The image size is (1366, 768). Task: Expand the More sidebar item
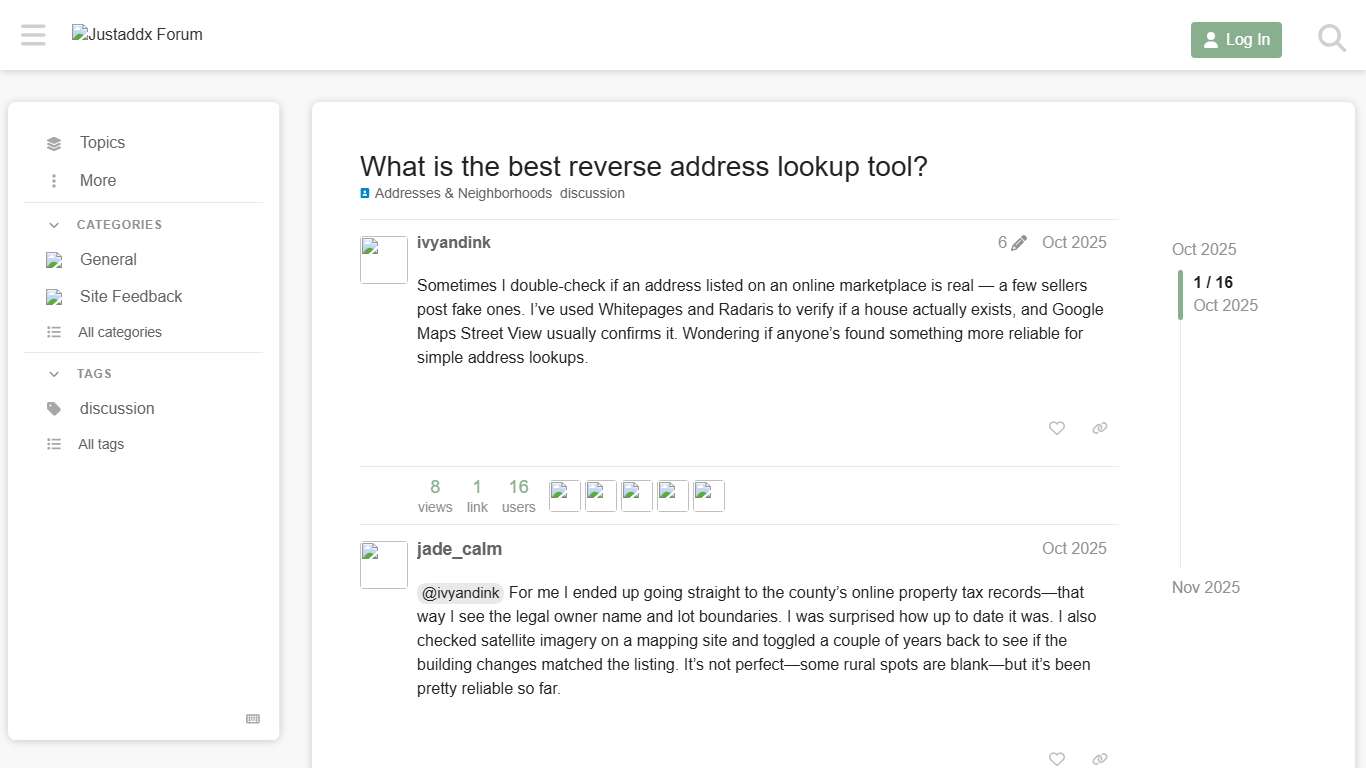coord(97,180)
